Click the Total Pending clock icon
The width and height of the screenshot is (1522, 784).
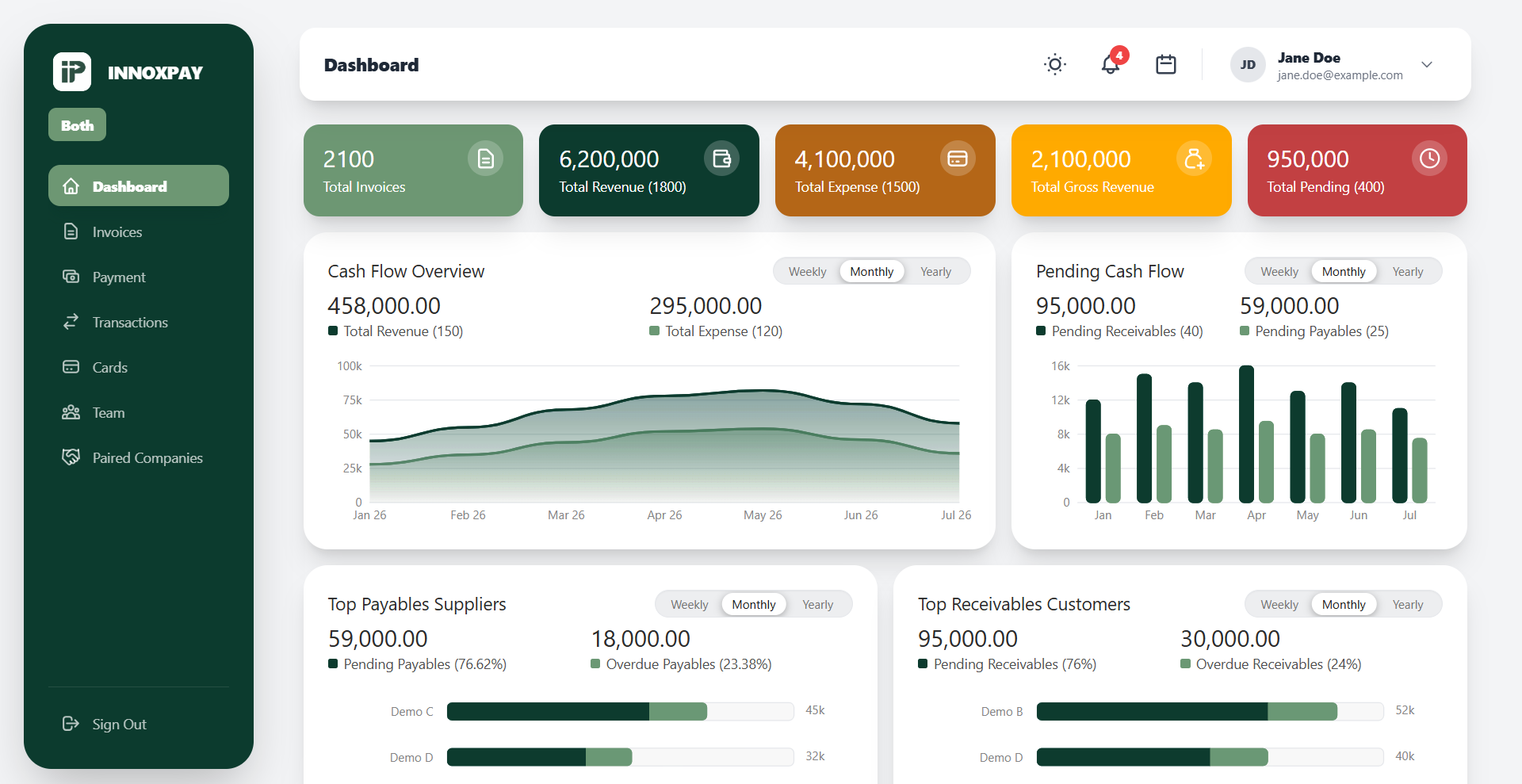1429,159
